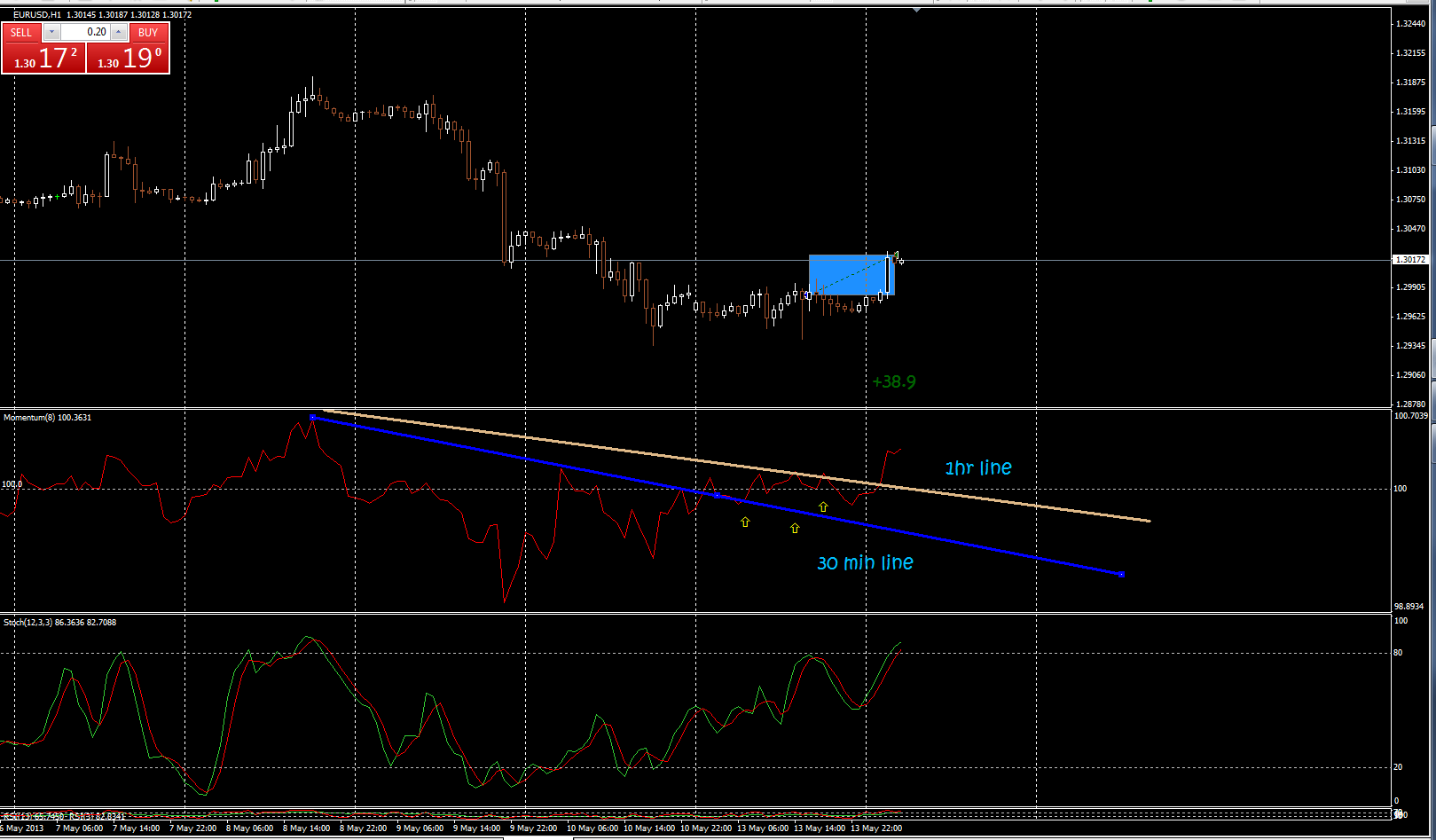
Task: Click the yellow up-arrow signal in Momentum panel
Action: [x=743, y=522]
